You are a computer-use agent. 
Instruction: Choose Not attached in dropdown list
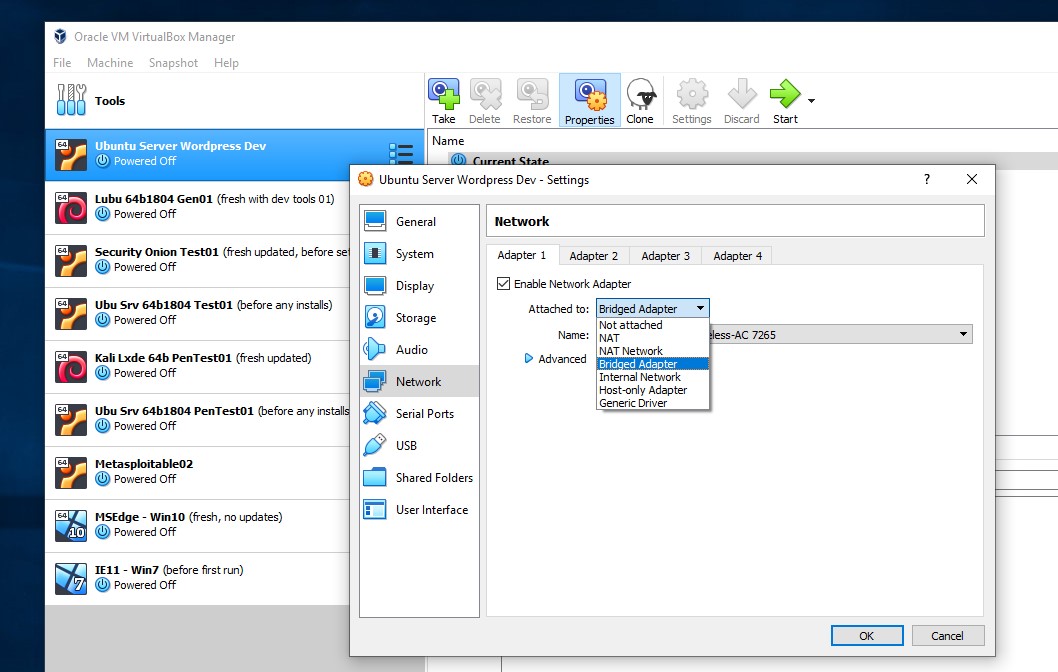pos(652,325)
